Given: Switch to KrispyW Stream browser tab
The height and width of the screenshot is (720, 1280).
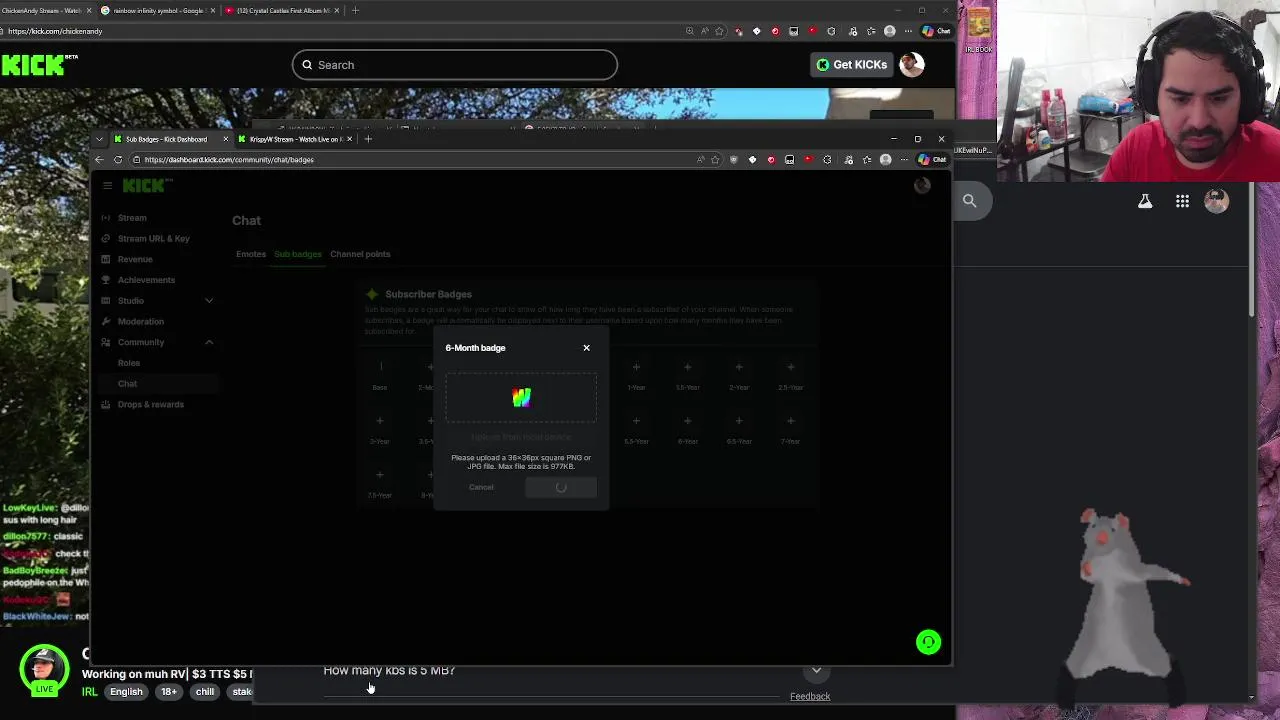Looking at the screenshot, I should [295, 139].
